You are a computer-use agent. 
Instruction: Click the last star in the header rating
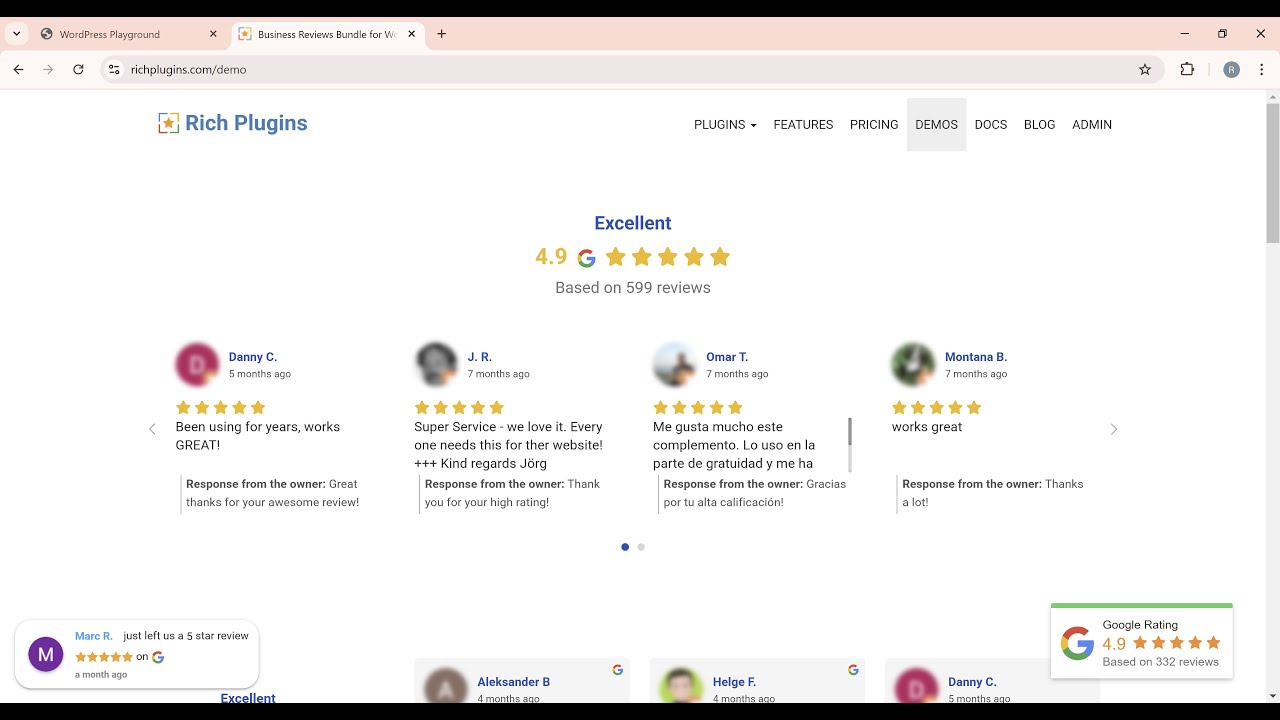click(x=720, y=257)
